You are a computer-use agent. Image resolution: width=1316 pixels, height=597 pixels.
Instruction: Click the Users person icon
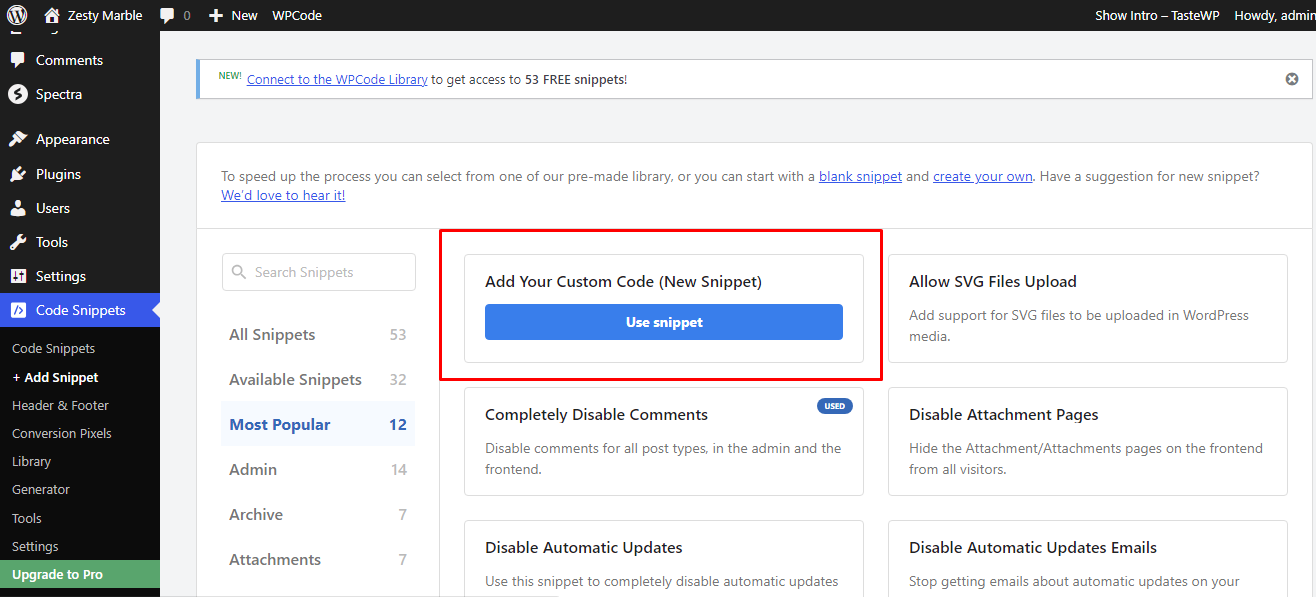[x=17, y=208]
